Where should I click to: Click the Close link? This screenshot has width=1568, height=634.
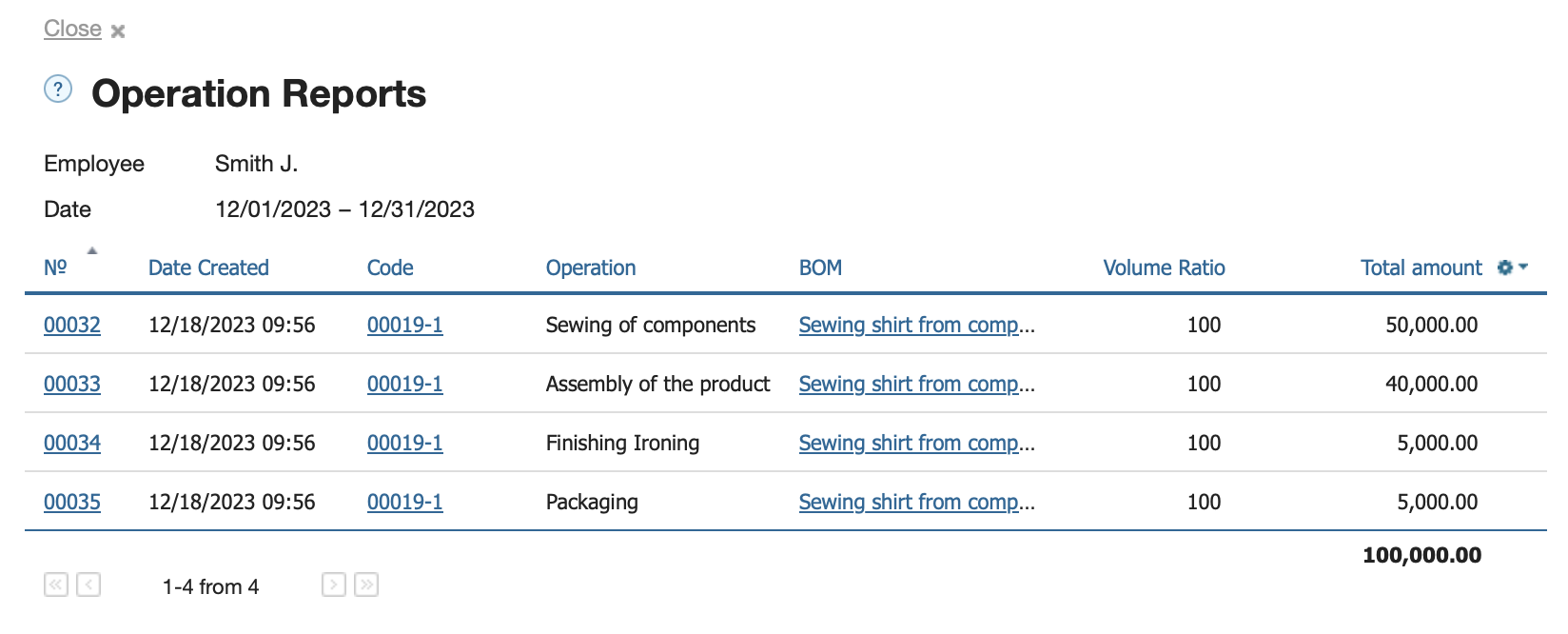[72, 29]
